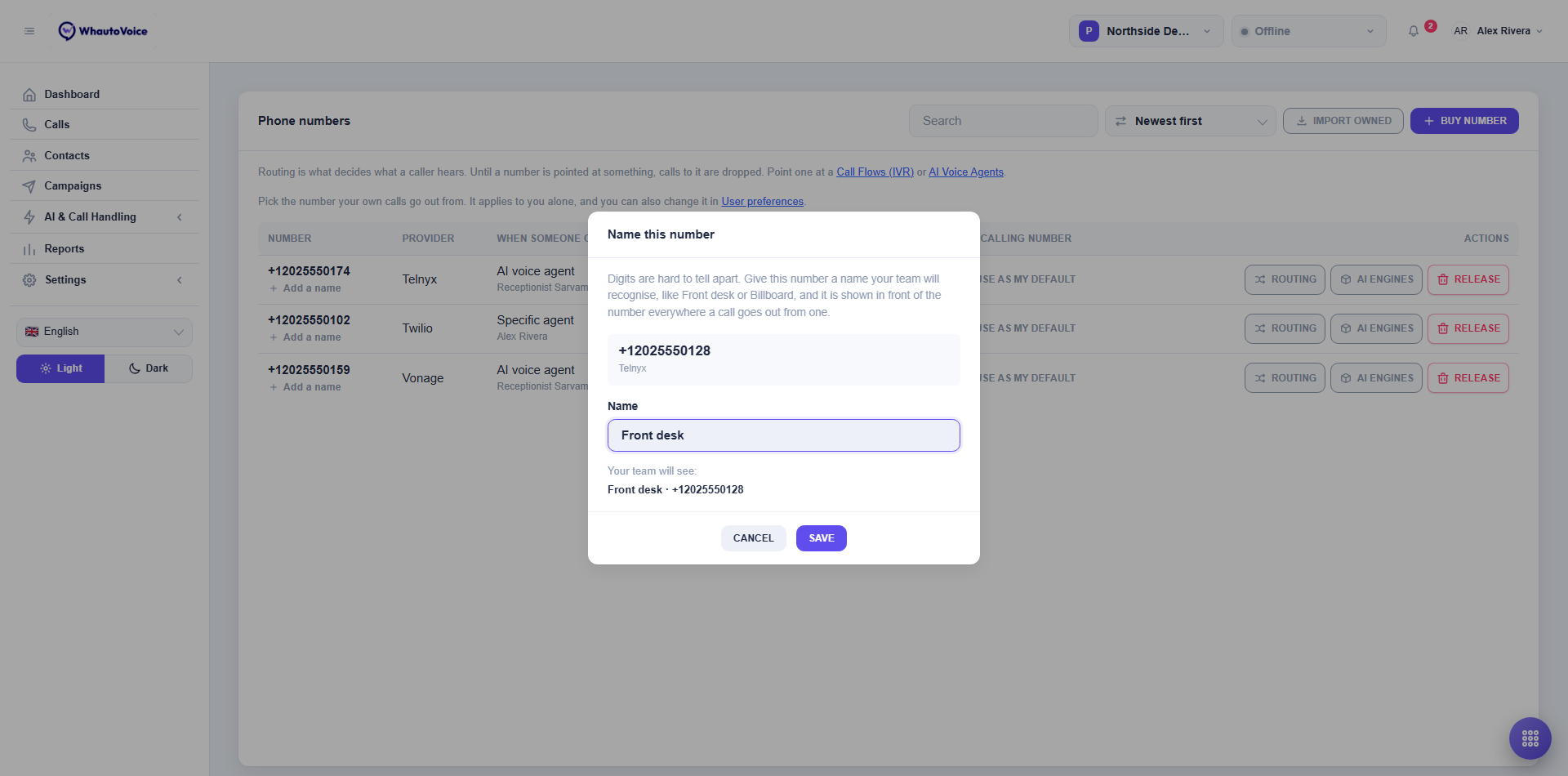Click the phone numbers Search field
The image size is (1568, 776).
pos(1003,121)
